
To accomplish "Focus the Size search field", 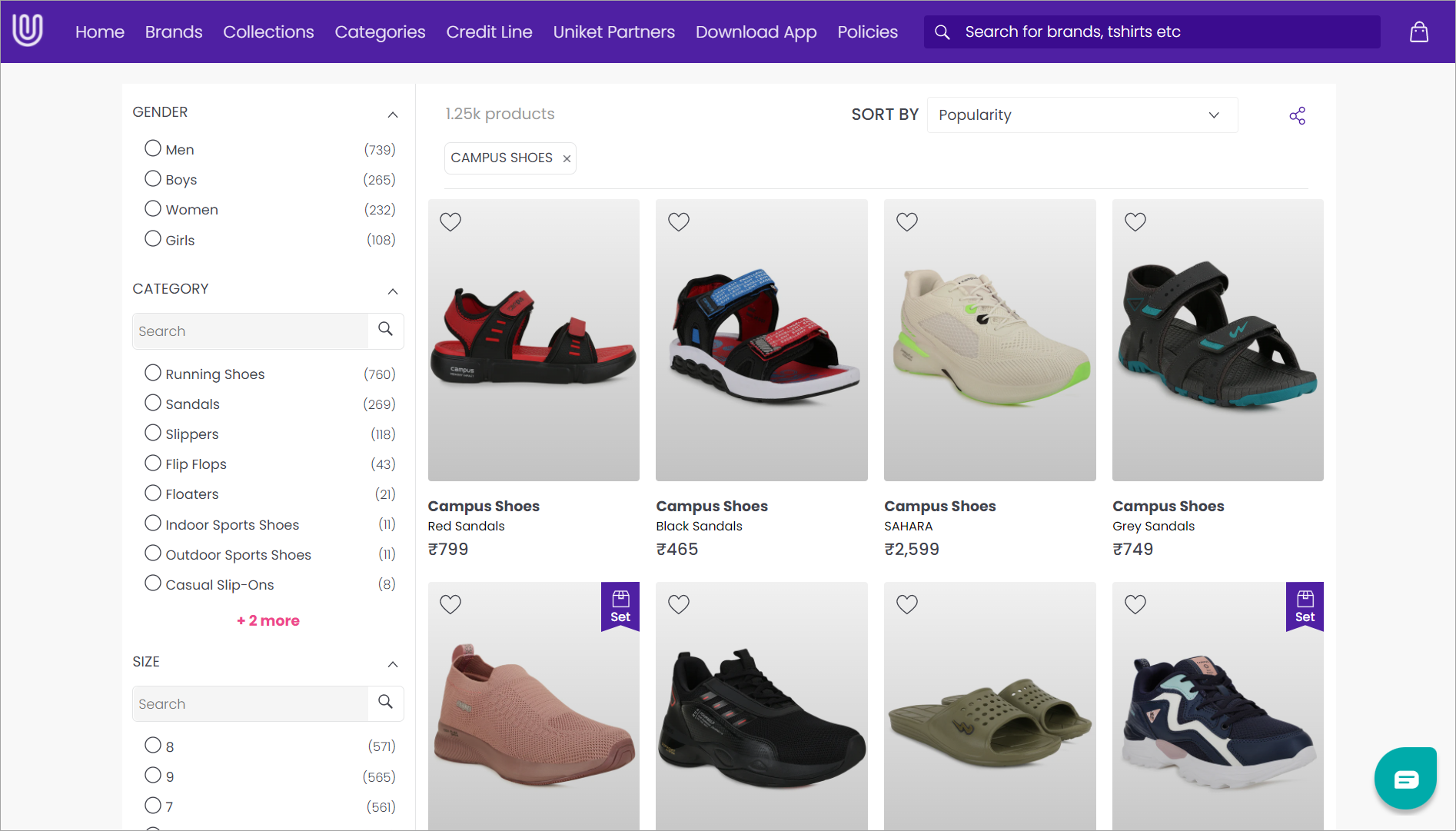I will pos(251,704).
